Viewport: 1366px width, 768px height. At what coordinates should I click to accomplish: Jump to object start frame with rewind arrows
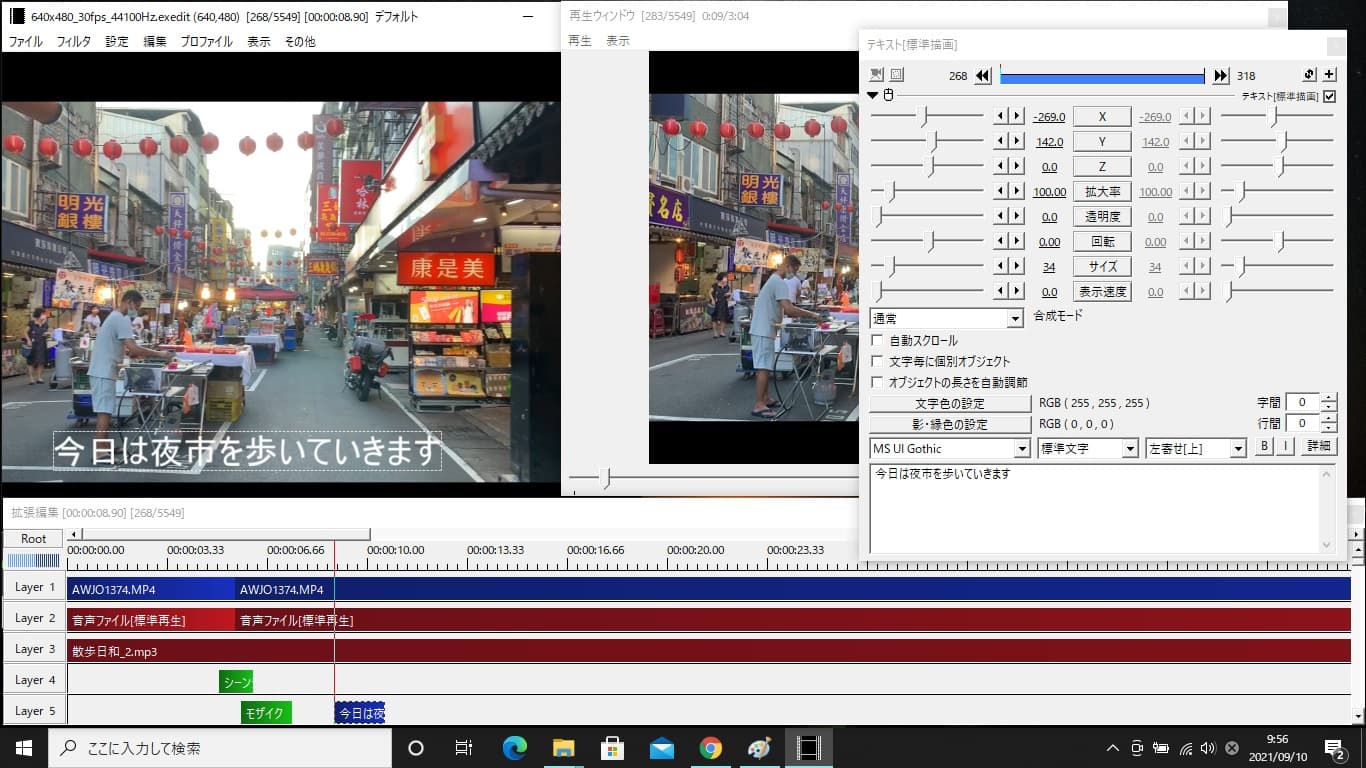(x=983, y=76)
